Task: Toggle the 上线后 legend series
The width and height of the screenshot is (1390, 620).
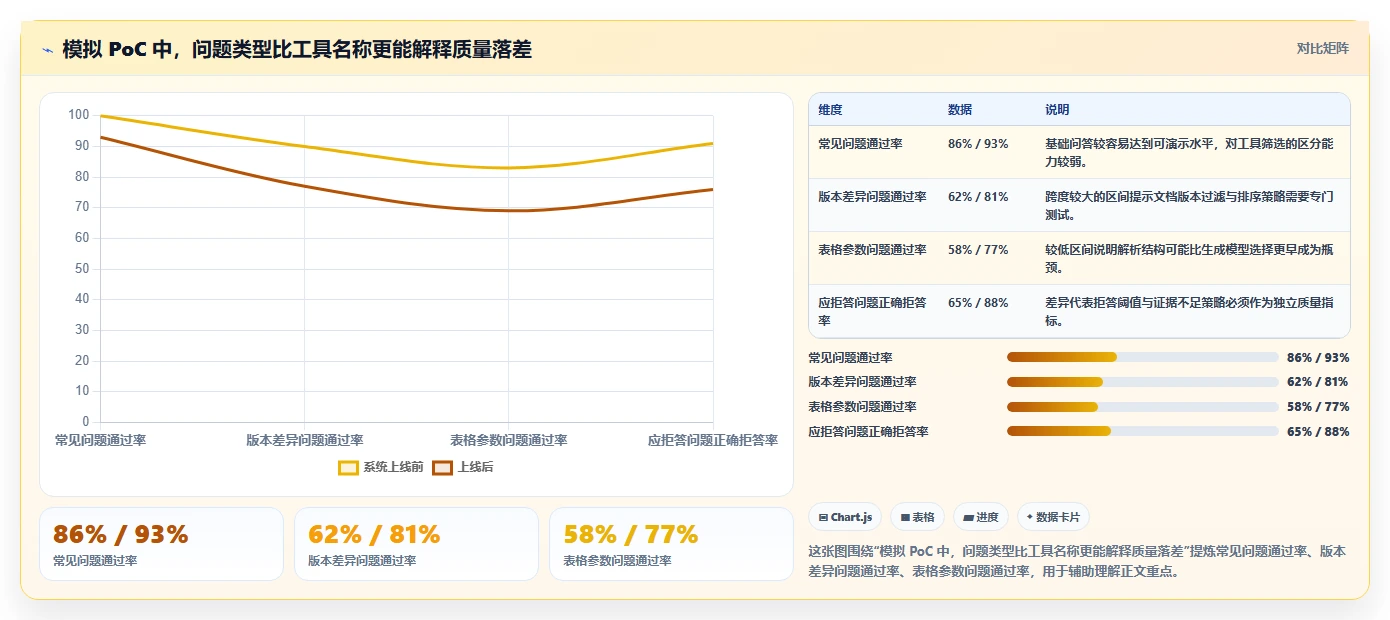Action: coord(463,467)
